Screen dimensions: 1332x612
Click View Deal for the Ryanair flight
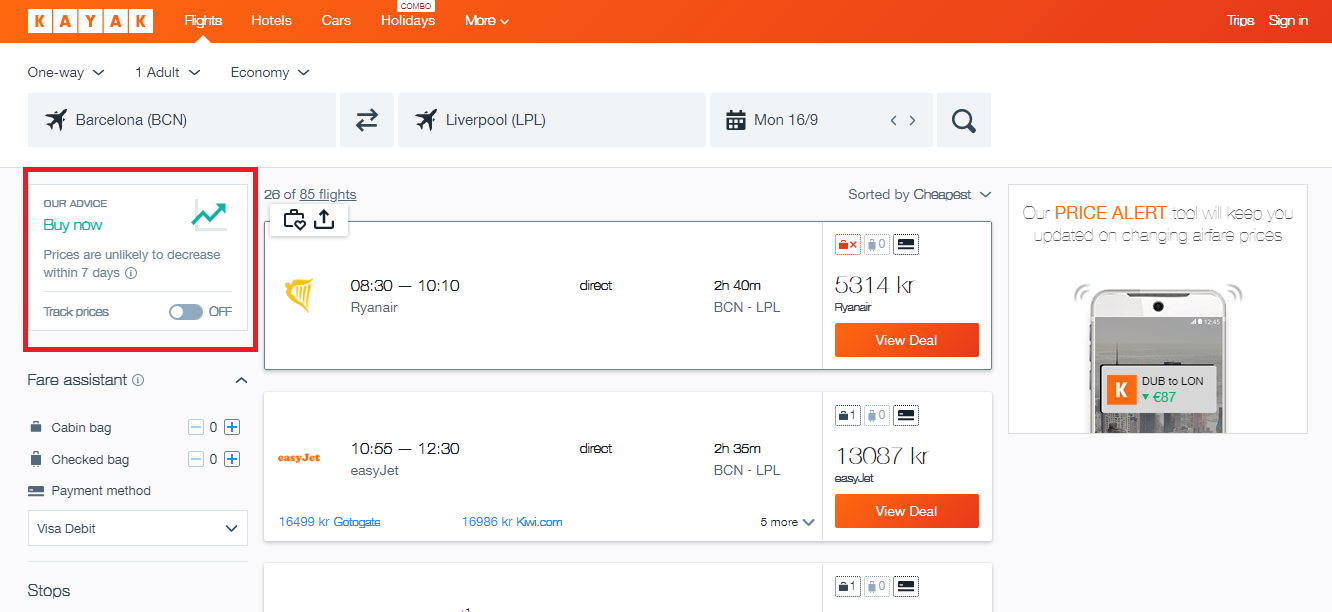click(x=906, y=340)
